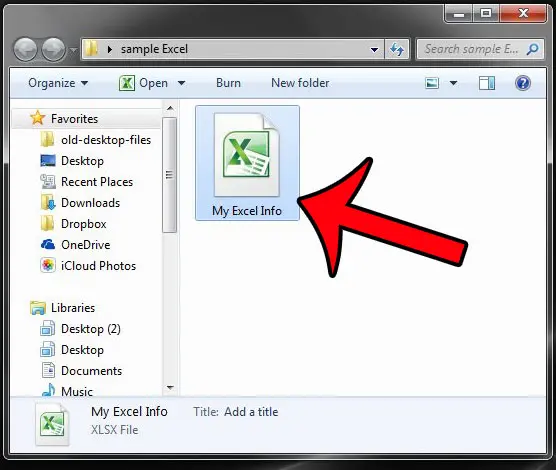Viewport: 556px width, 470px height.
Task: Click the Downloads folder icon
Action: 48,203
